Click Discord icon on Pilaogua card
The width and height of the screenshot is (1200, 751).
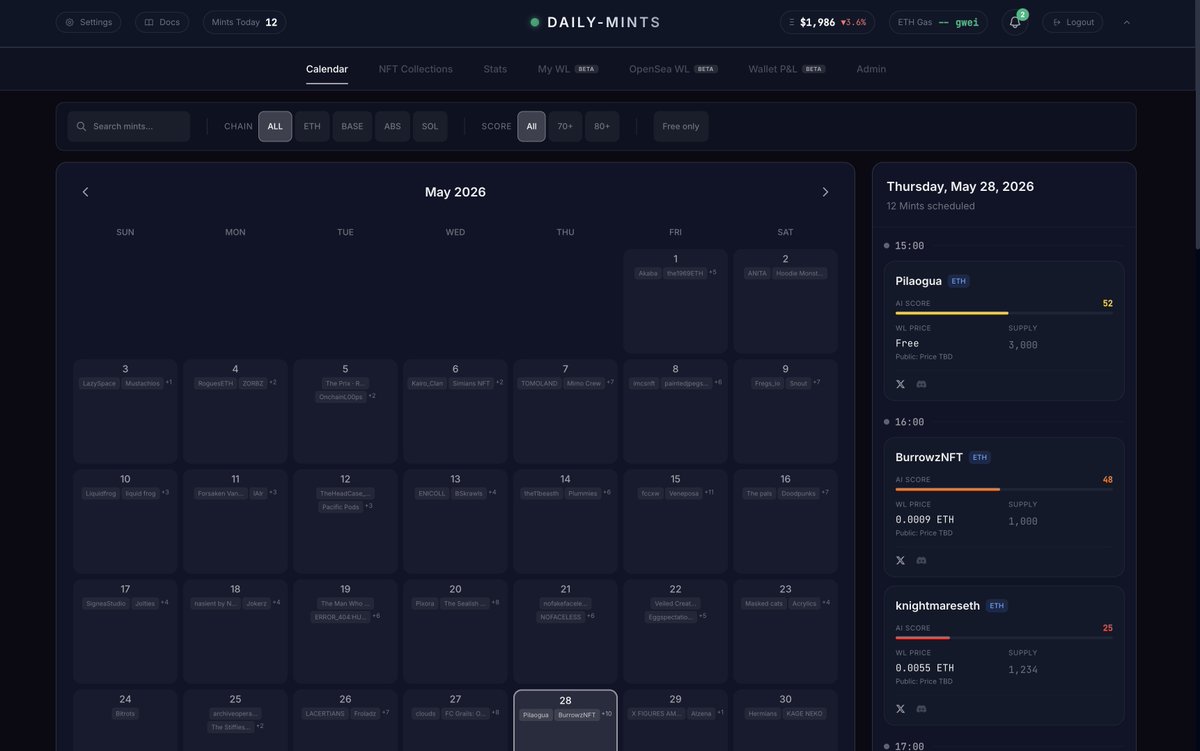coord(921,384)
